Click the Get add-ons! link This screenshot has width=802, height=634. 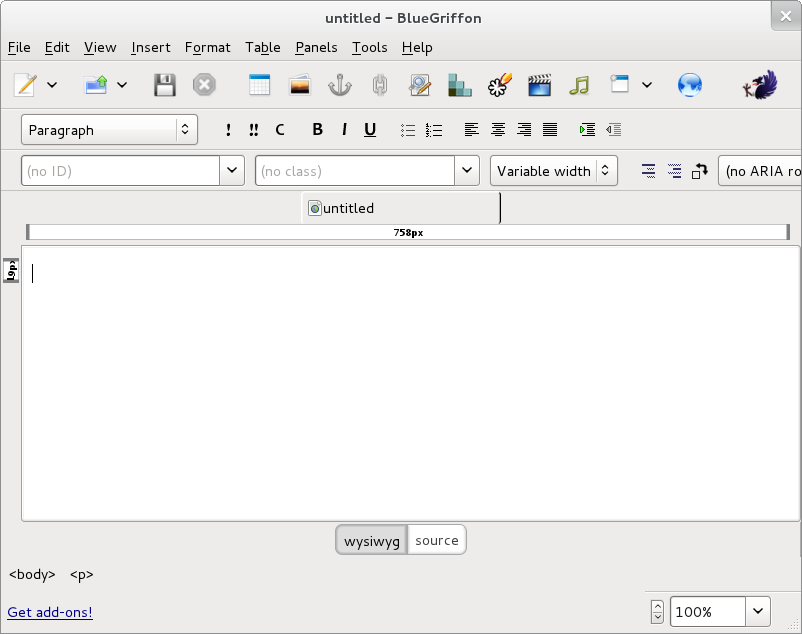(x=50, y=612)
